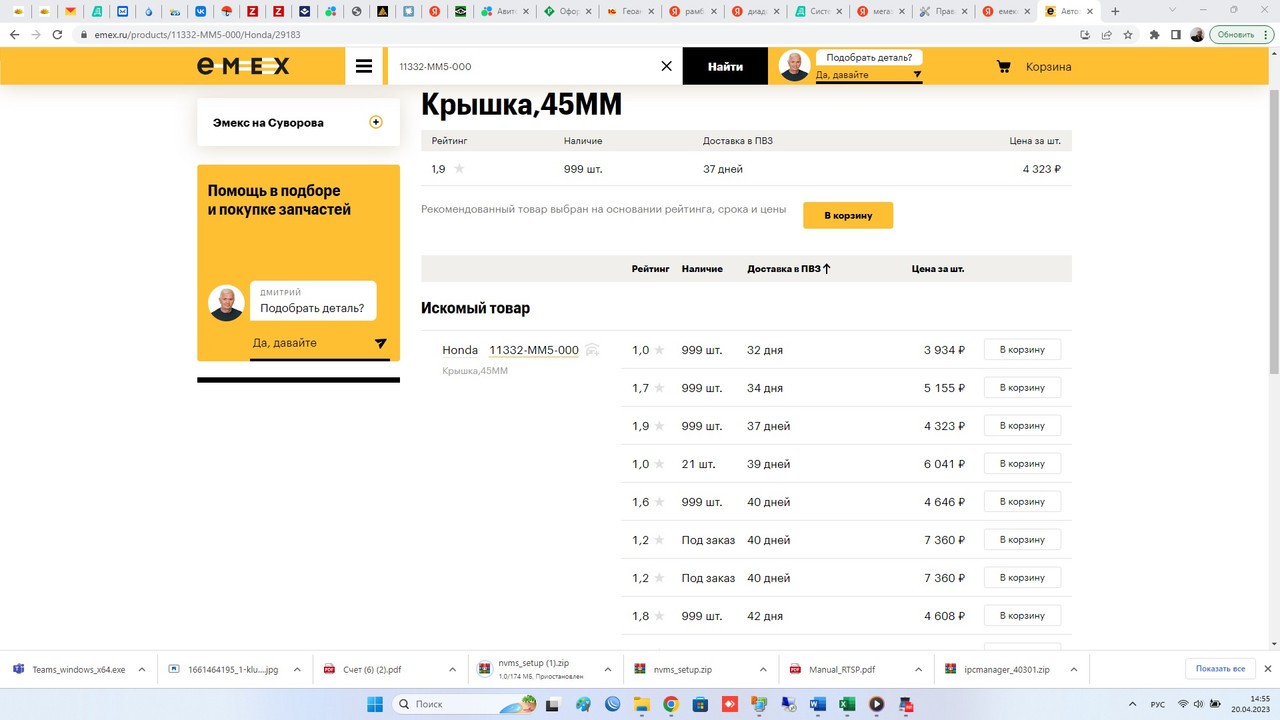Viewport: 1280px width, 720px height.
Task: Click the Emex logo in header
Action: [x=243, y=66]
